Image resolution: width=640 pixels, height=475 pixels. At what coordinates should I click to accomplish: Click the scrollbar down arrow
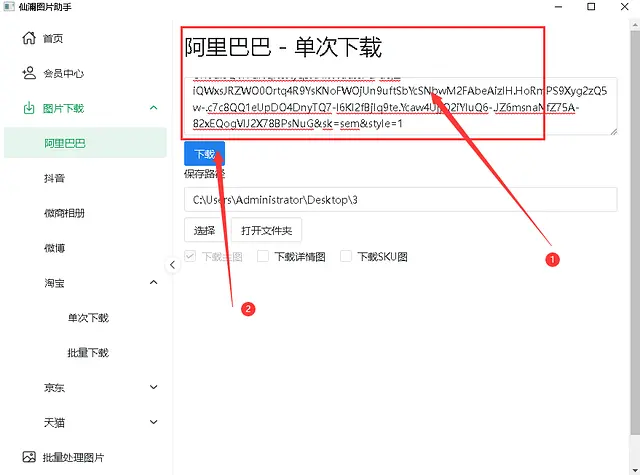point(635,470)
